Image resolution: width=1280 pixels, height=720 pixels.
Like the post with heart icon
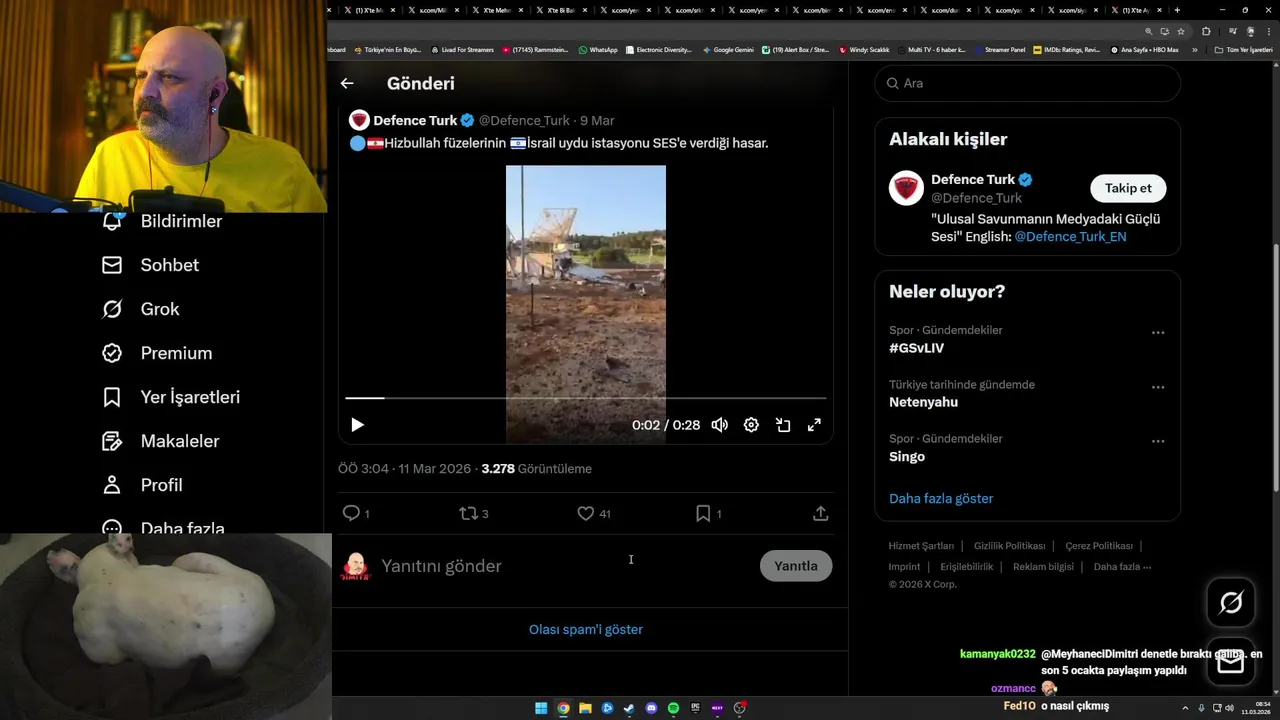586,513
